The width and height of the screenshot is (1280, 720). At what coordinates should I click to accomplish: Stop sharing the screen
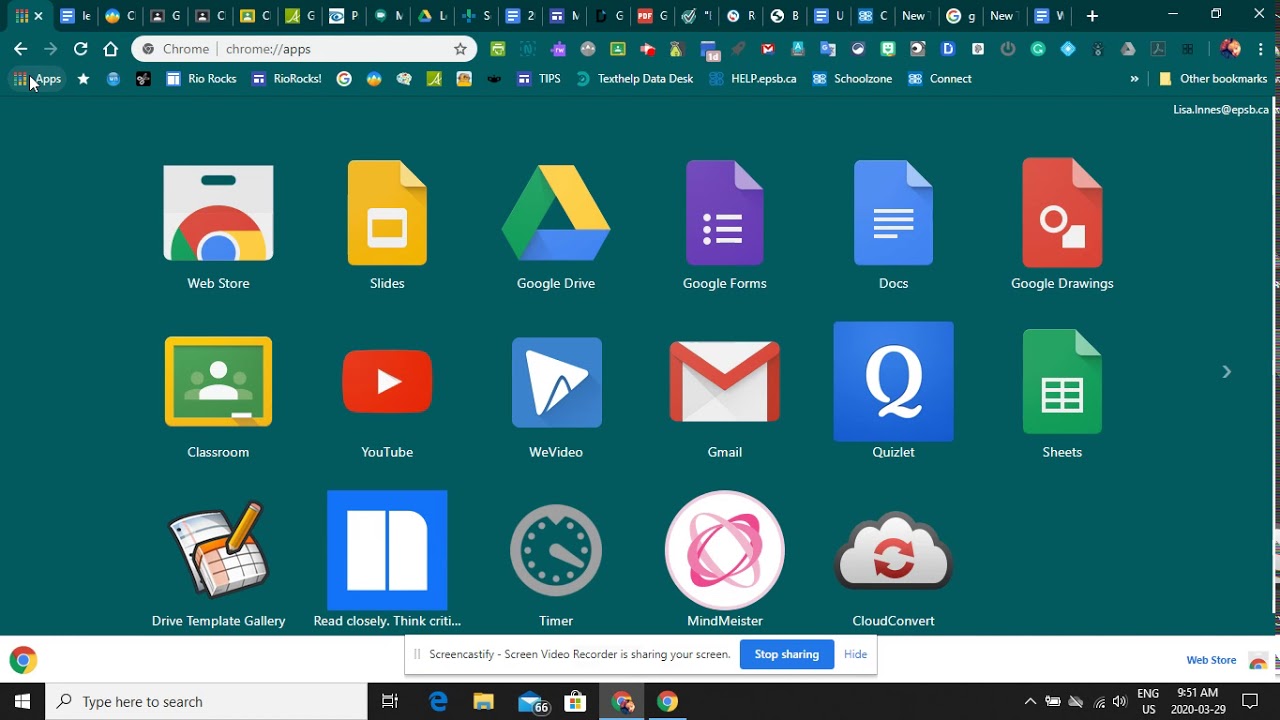[x=786, y=654]
